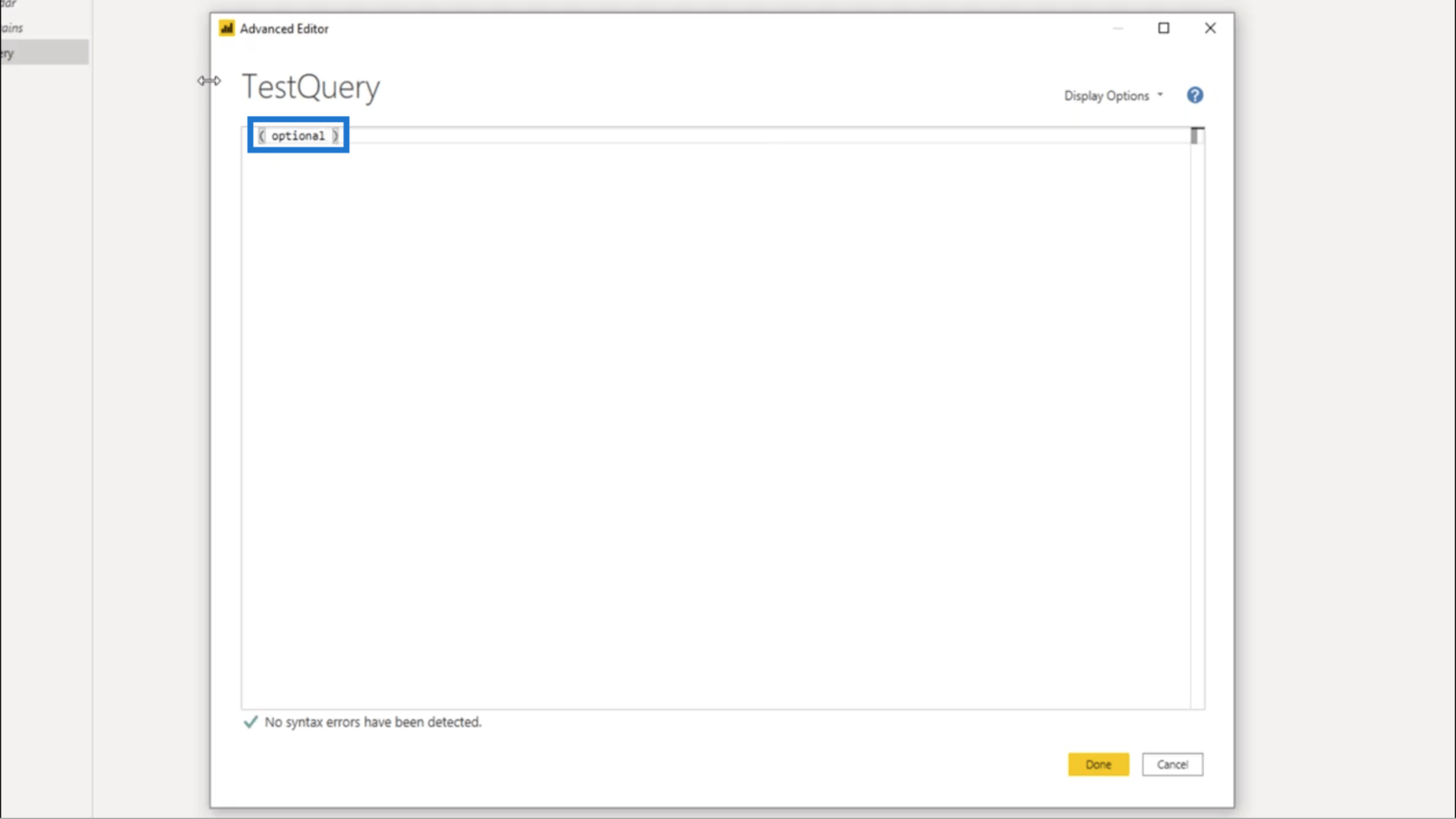Click the TestQuery heading
The height and width of the screenshot is (819, 1456).
tap(310, 88)
